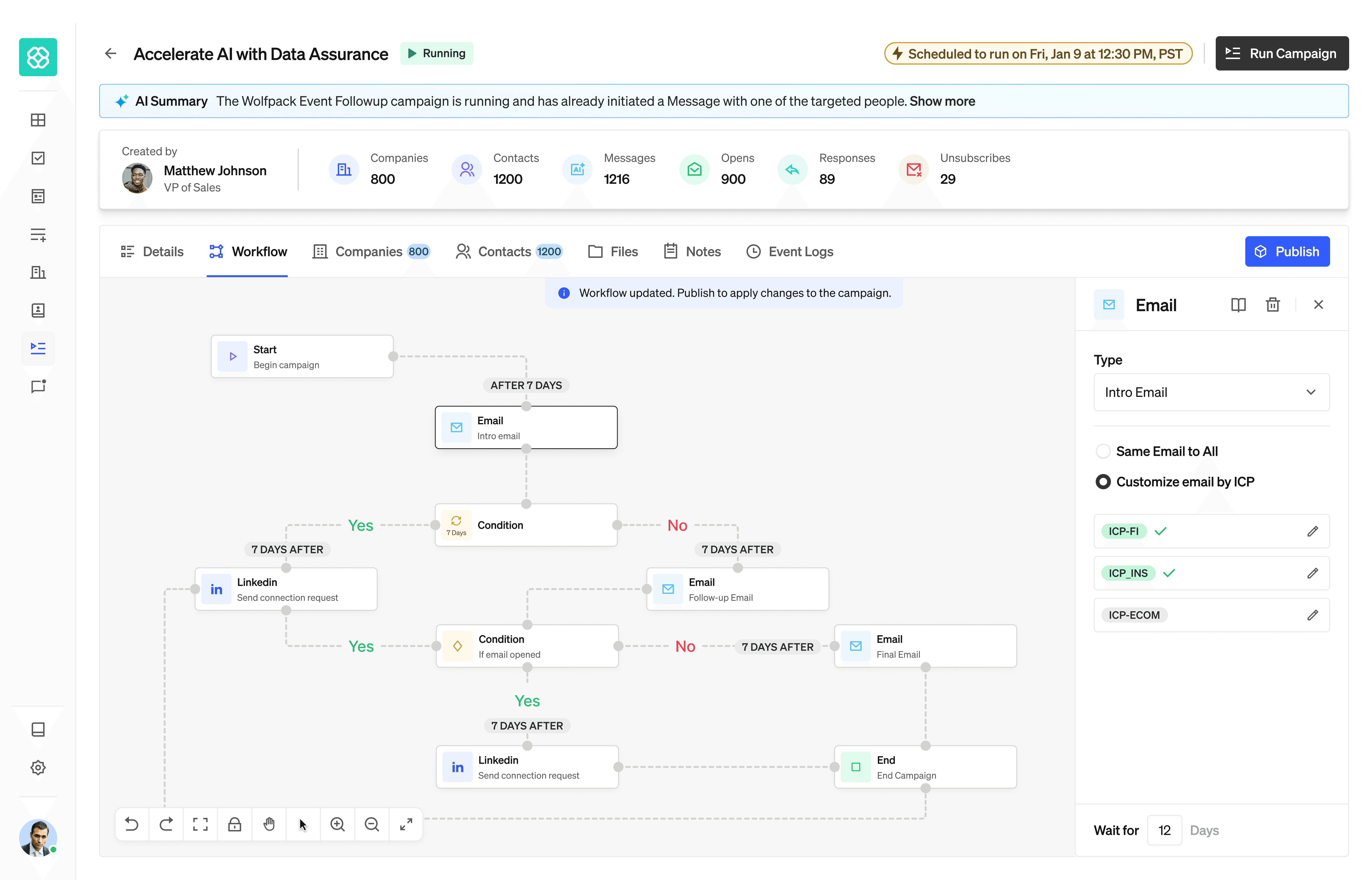Toggle the canvas lock tool
The width and height of the screenshot is (1372, 880).
(235, 824)
